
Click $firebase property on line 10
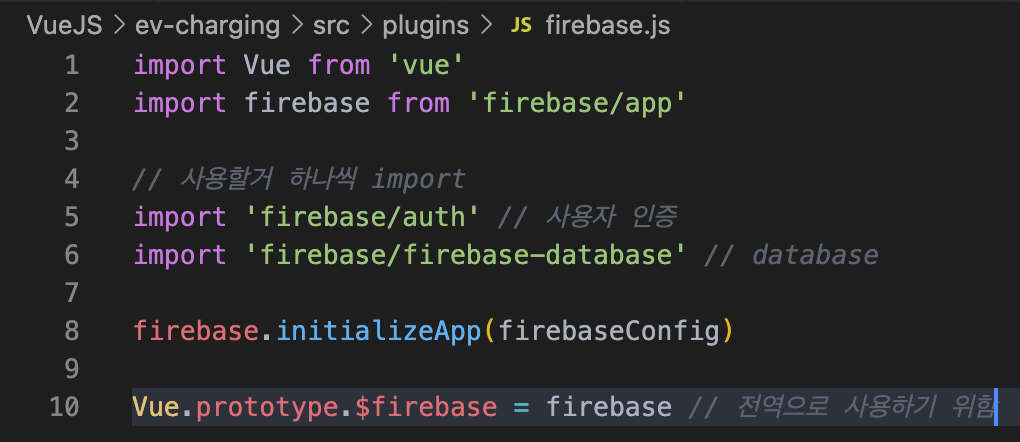[425, 407]
